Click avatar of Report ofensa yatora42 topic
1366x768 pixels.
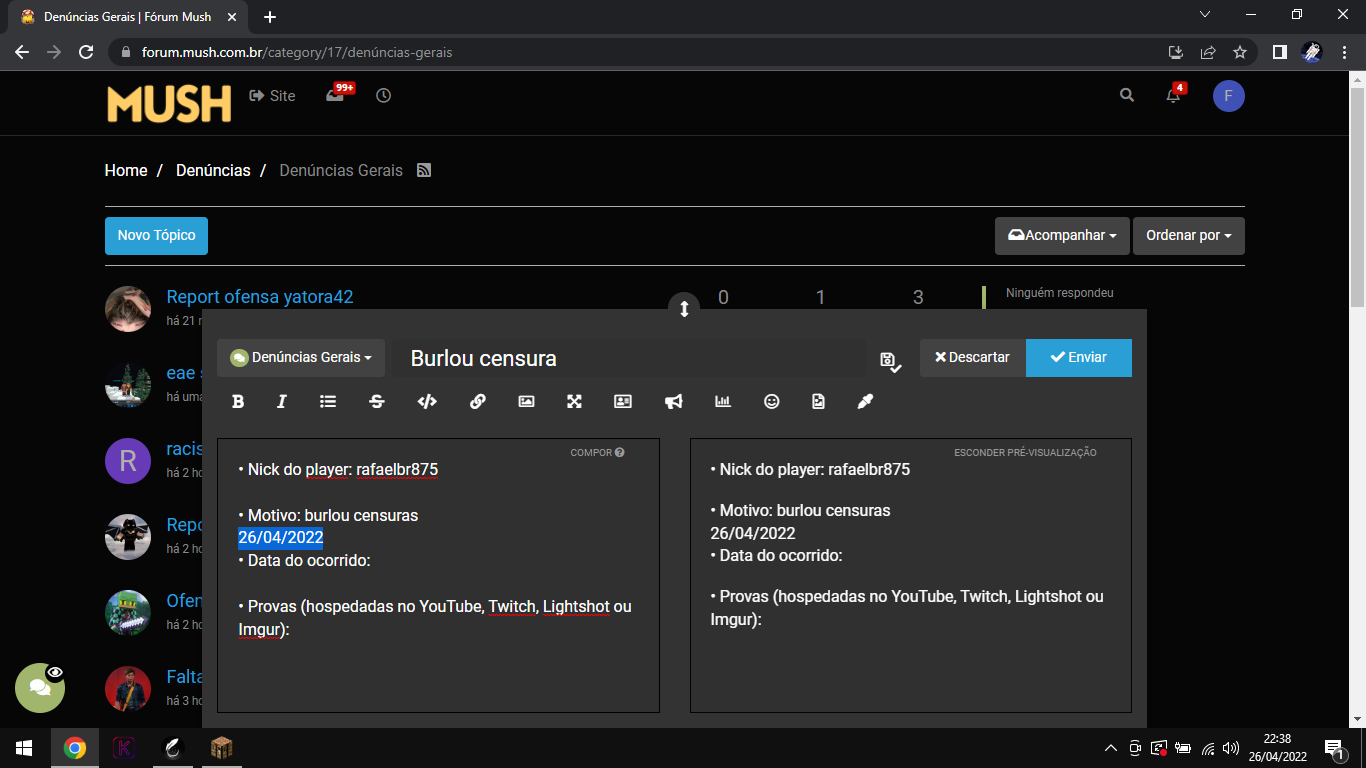tap(128, 308)
